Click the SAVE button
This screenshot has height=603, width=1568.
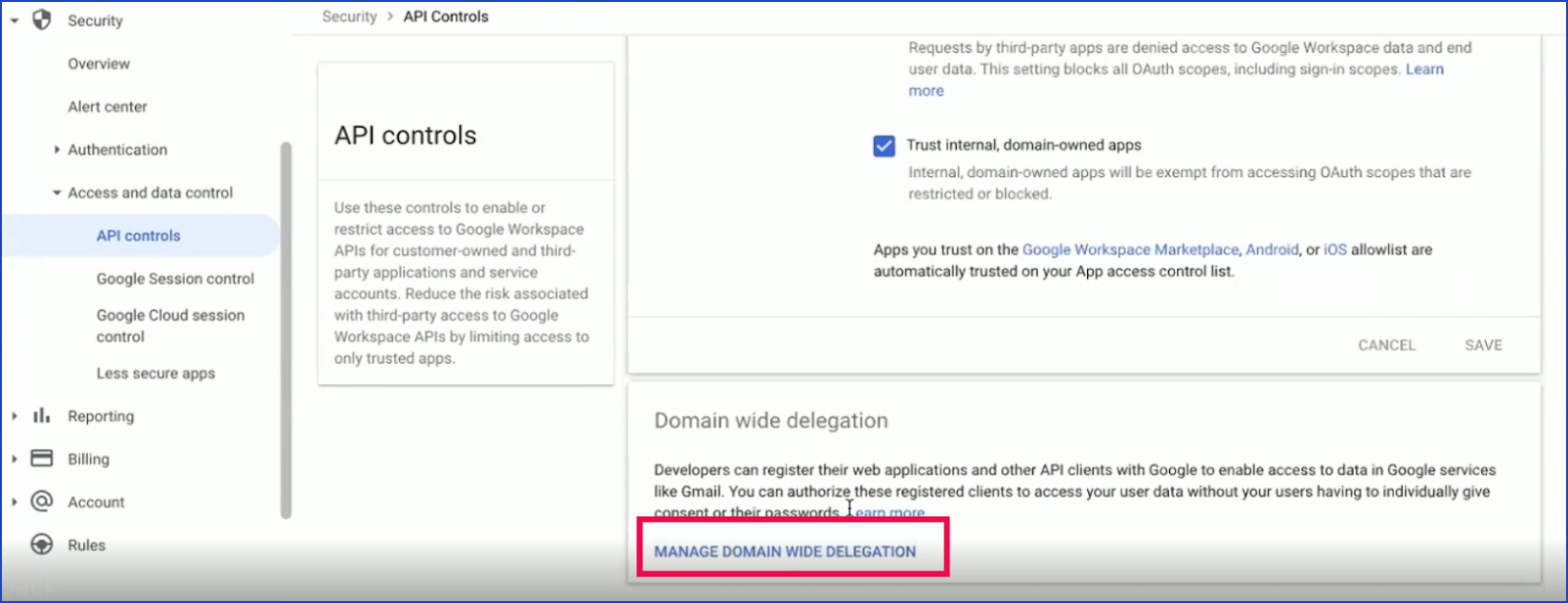1483,345
